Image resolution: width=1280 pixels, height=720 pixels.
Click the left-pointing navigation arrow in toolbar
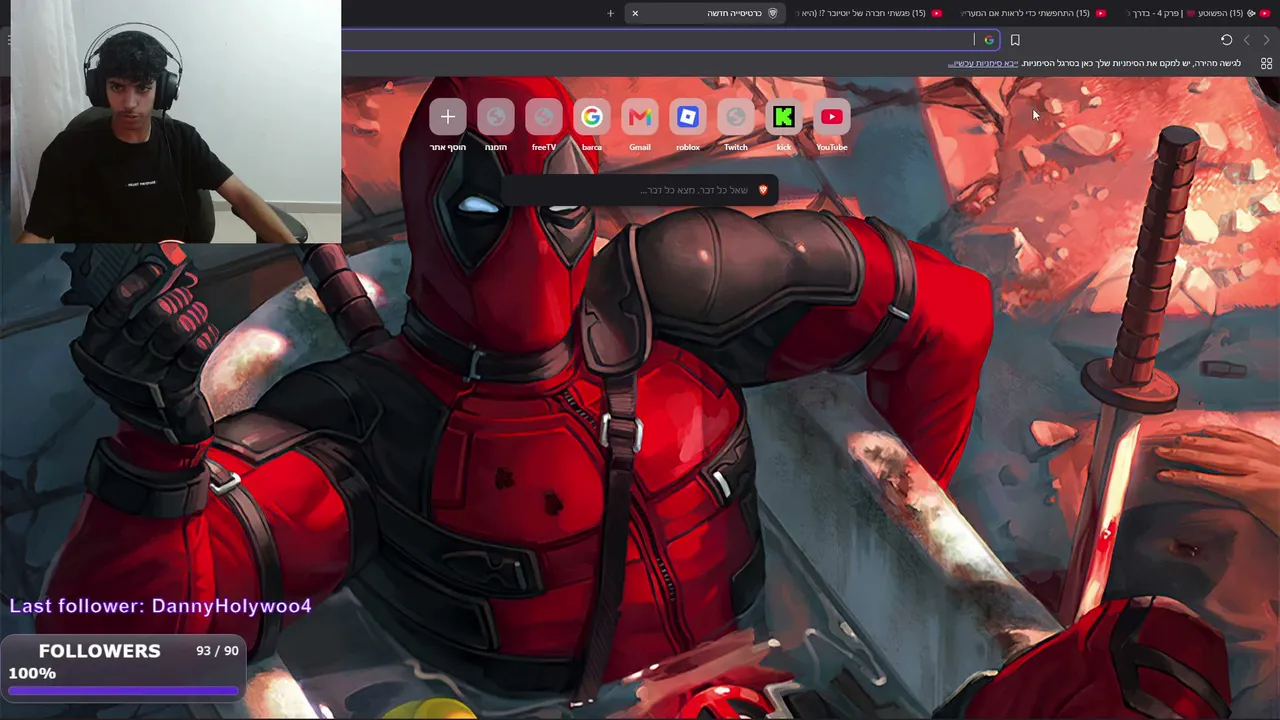pos(1246,40)
